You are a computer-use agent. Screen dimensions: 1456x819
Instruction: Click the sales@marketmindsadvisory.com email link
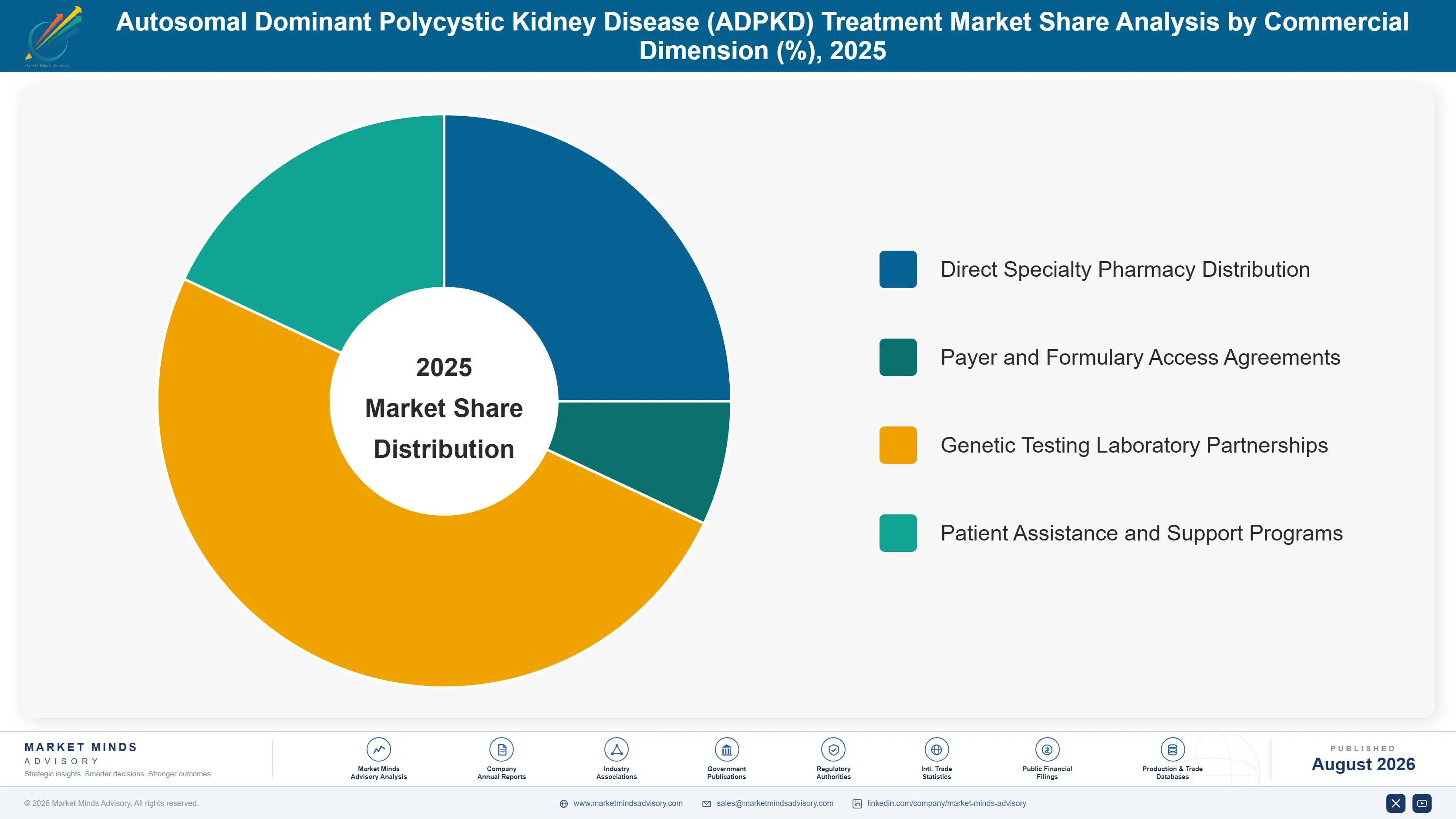(x=775, y=803)
